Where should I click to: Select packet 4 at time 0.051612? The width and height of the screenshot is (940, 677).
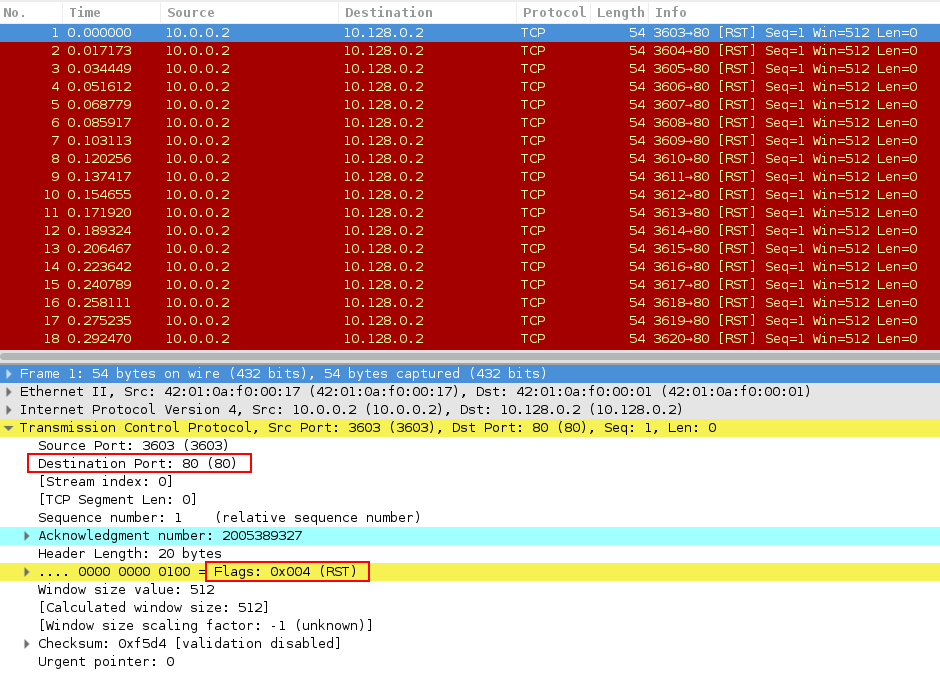[x=470, y=86]
